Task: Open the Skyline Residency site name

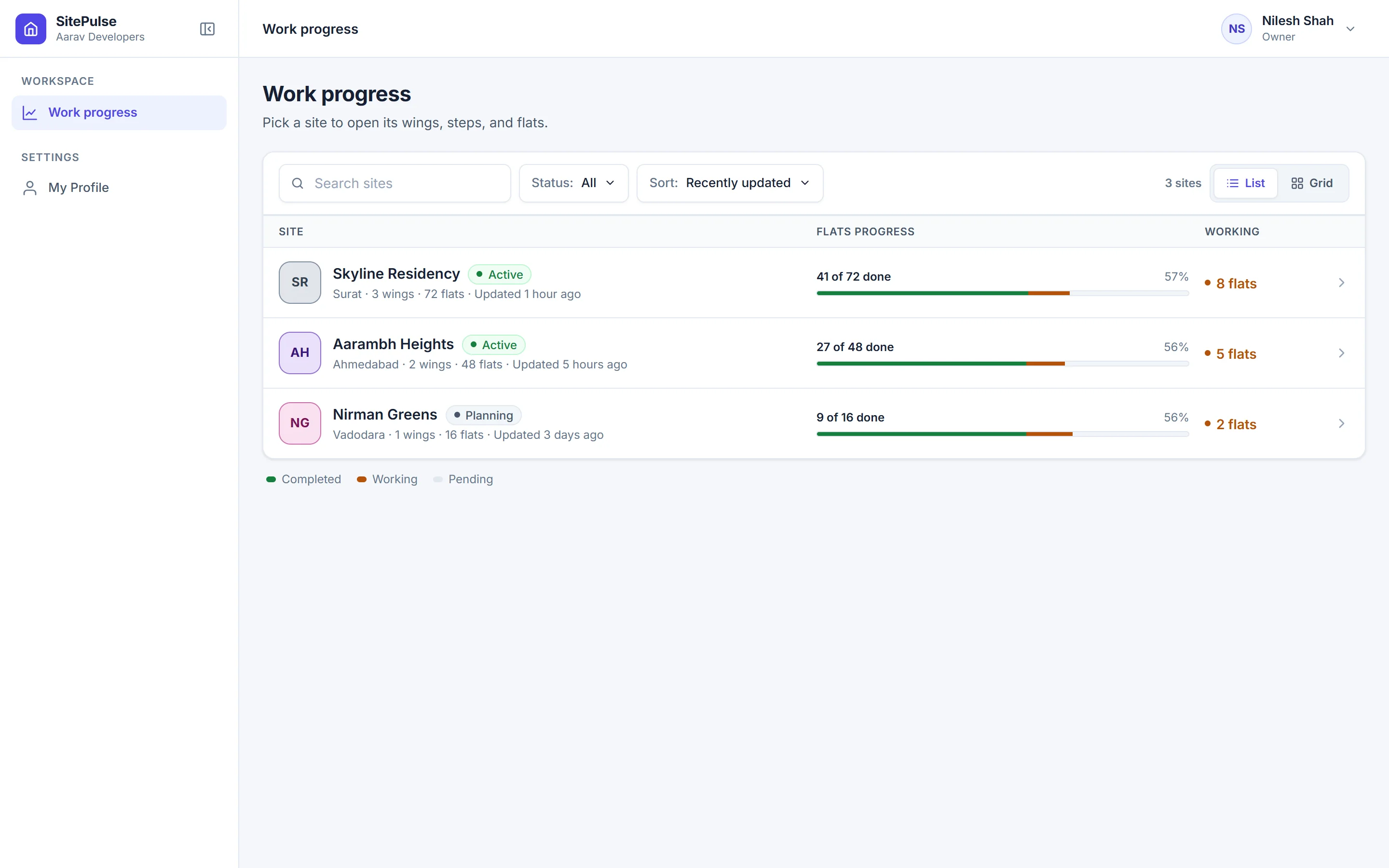Action: pos(396,274)
